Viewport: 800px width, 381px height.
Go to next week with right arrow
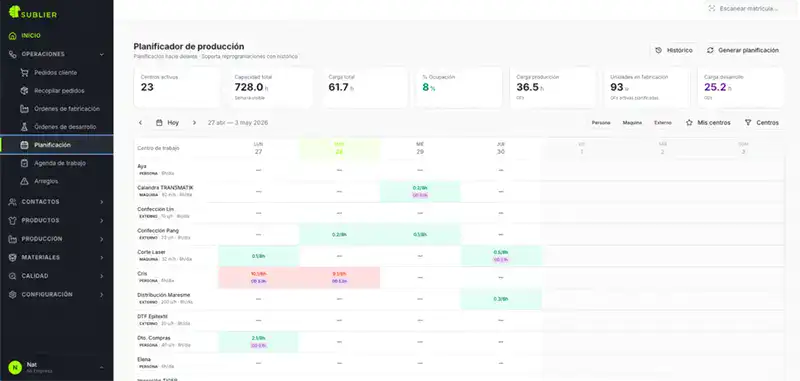tap(194, 122)
